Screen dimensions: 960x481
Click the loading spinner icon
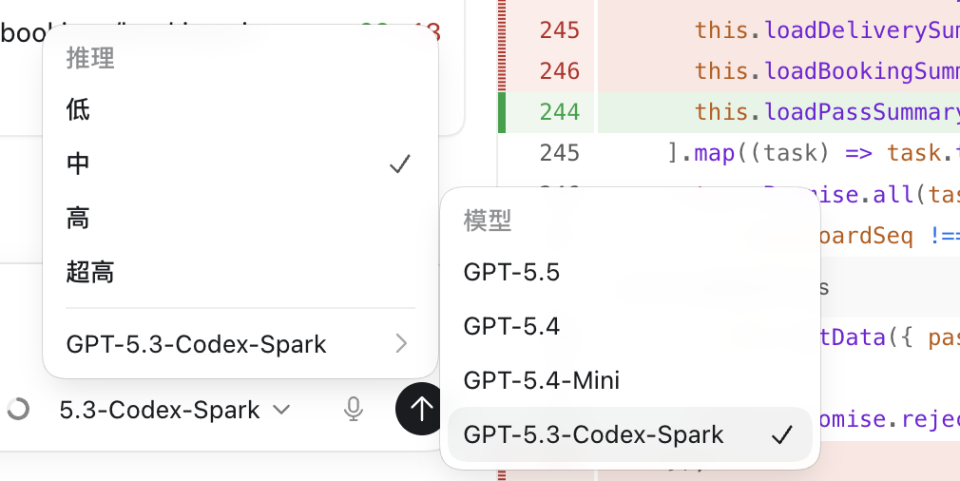[x=18, y=409]
